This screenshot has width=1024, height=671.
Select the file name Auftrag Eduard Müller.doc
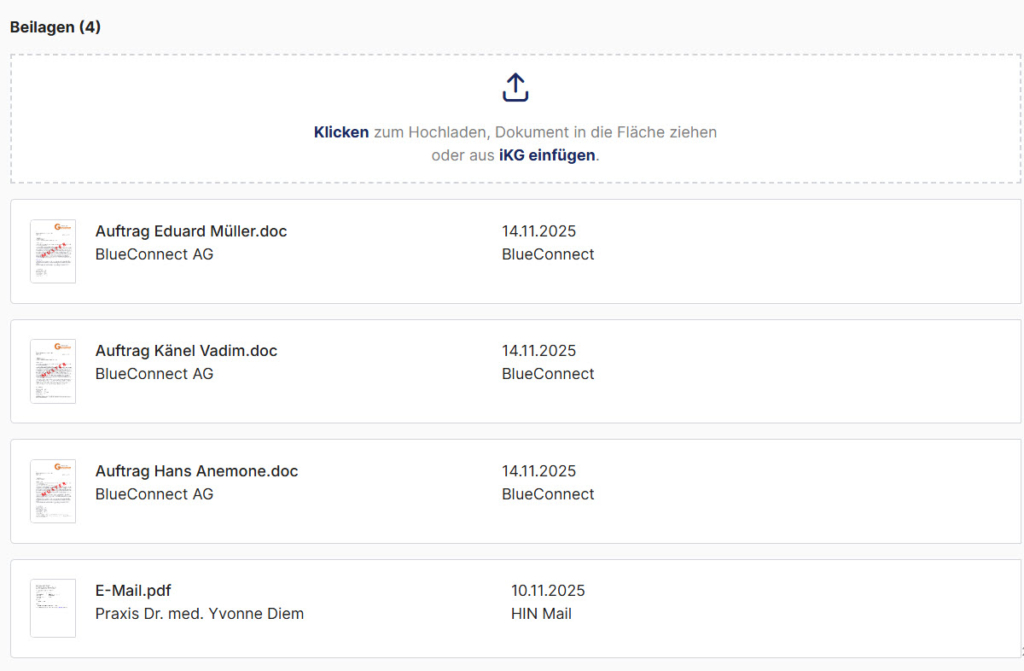[x=191, y=231]
